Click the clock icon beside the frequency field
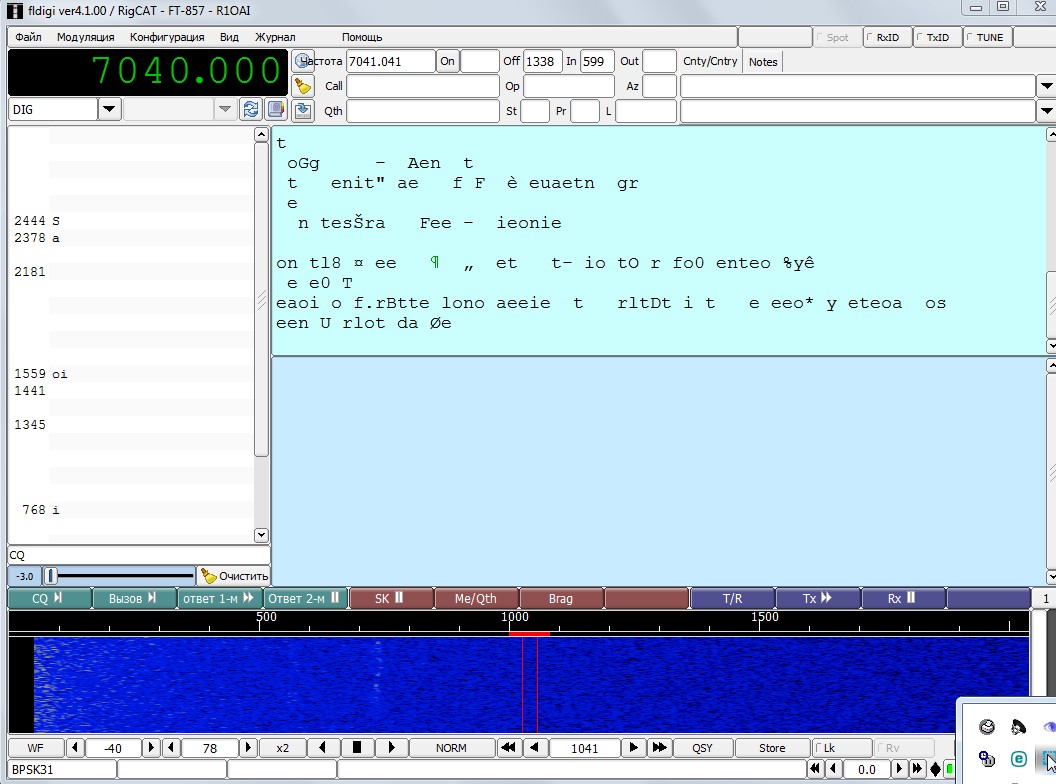Image resolution: width=1056 pixels, height=784 pixels. tap(303, 61)
